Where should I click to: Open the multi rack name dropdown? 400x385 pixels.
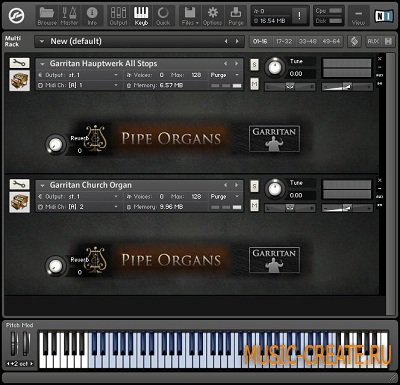(42, 42)
